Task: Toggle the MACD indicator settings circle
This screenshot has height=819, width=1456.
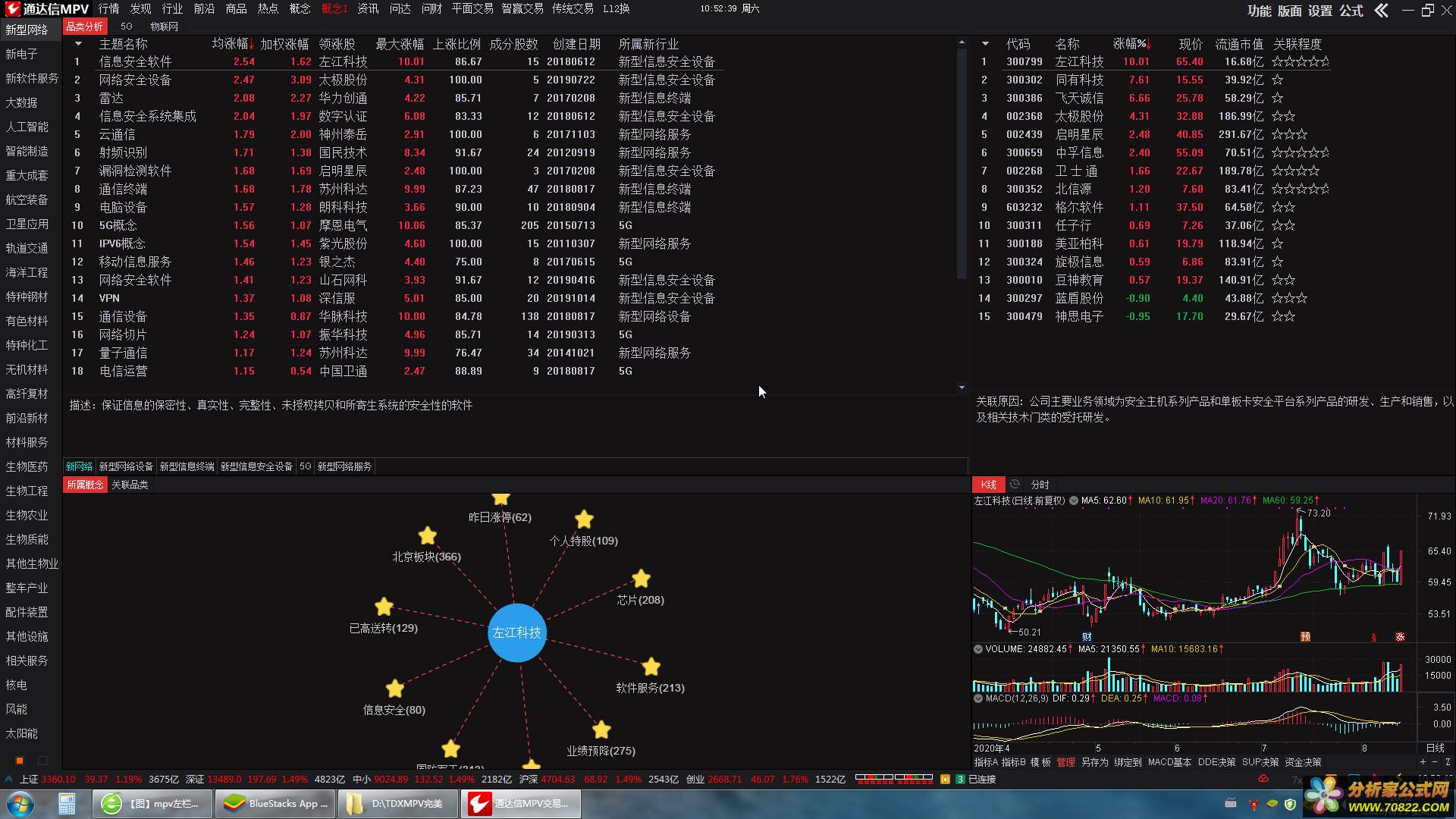Action: click(x=978, y=698)
